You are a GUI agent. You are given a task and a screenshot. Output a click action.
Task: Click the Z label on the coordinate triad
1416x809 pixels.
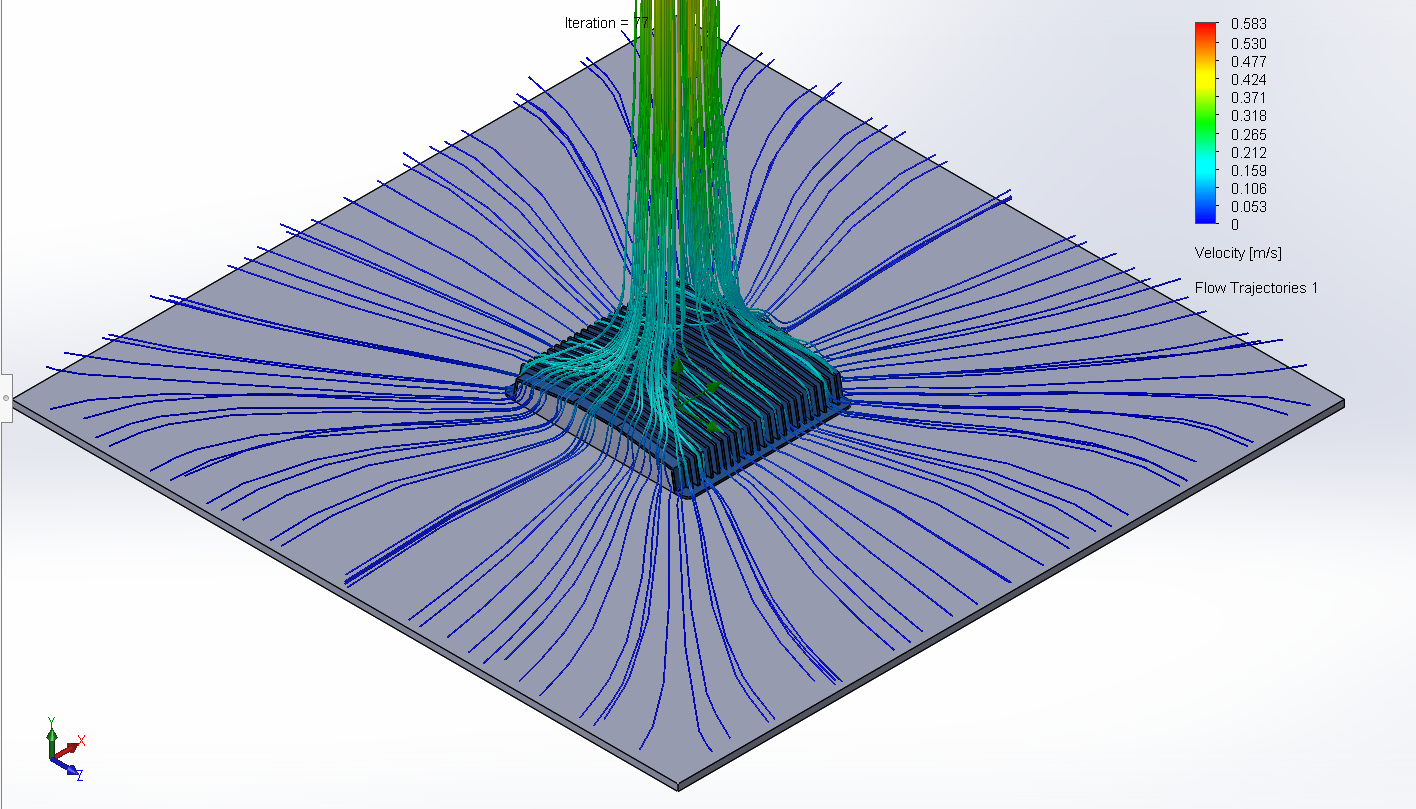80,775
